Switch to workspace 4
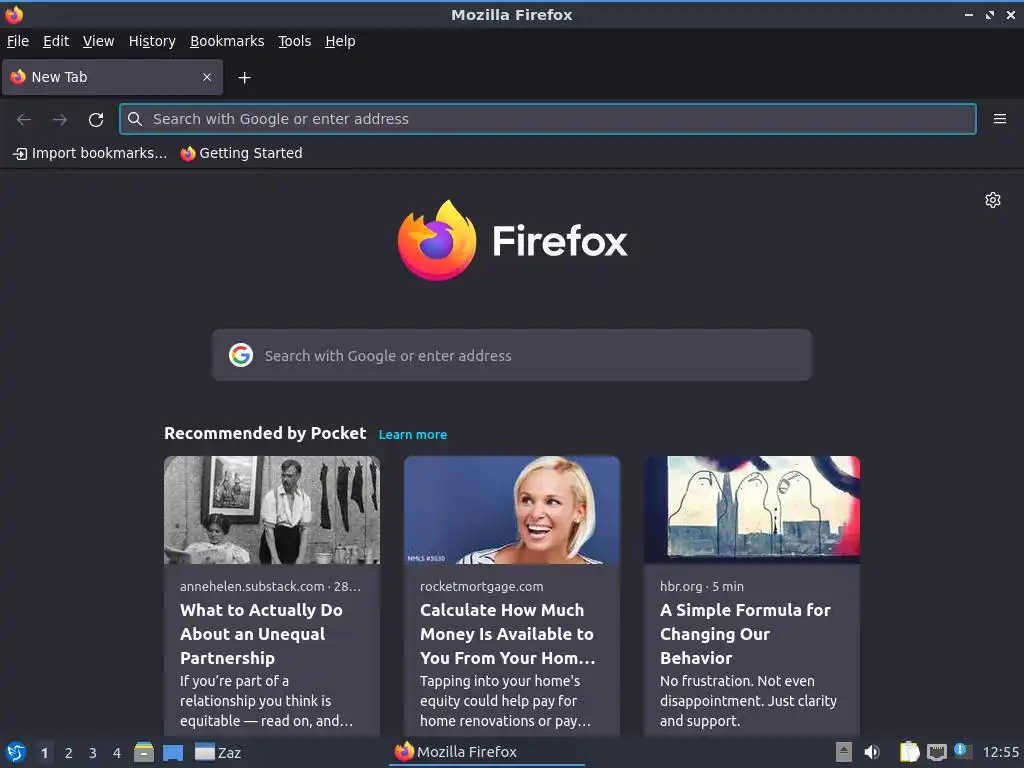Screen dimensions: 1024x768 pos(117,753)
